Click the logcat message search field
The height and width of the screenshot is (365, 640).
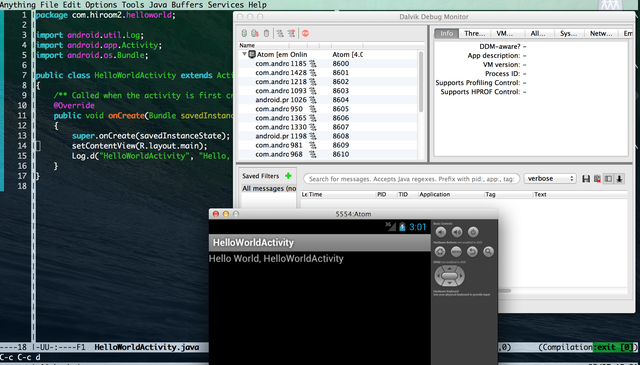click(411, 179)
